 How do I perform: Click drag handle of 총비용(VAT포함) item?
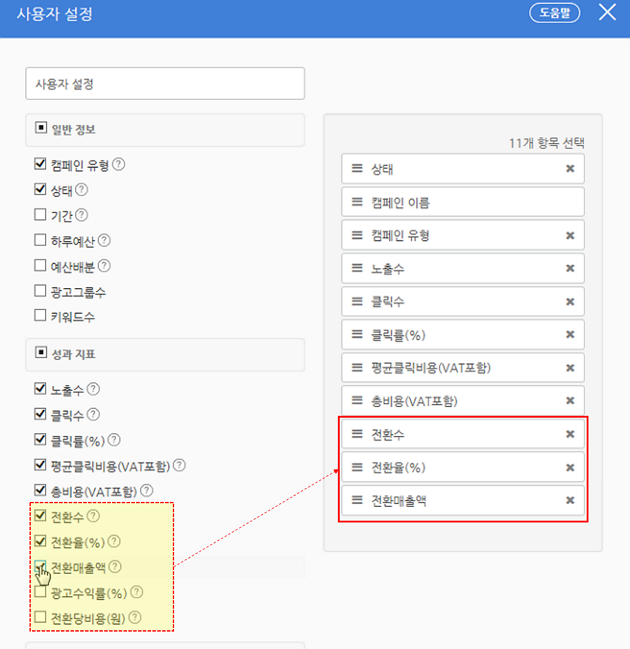click(x=357, y=401)
